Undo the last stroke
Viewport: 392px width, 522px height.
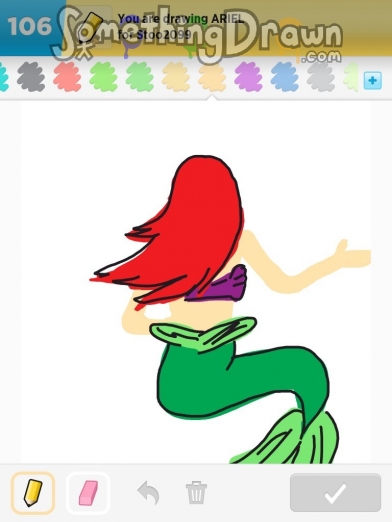tap(148, 492)
